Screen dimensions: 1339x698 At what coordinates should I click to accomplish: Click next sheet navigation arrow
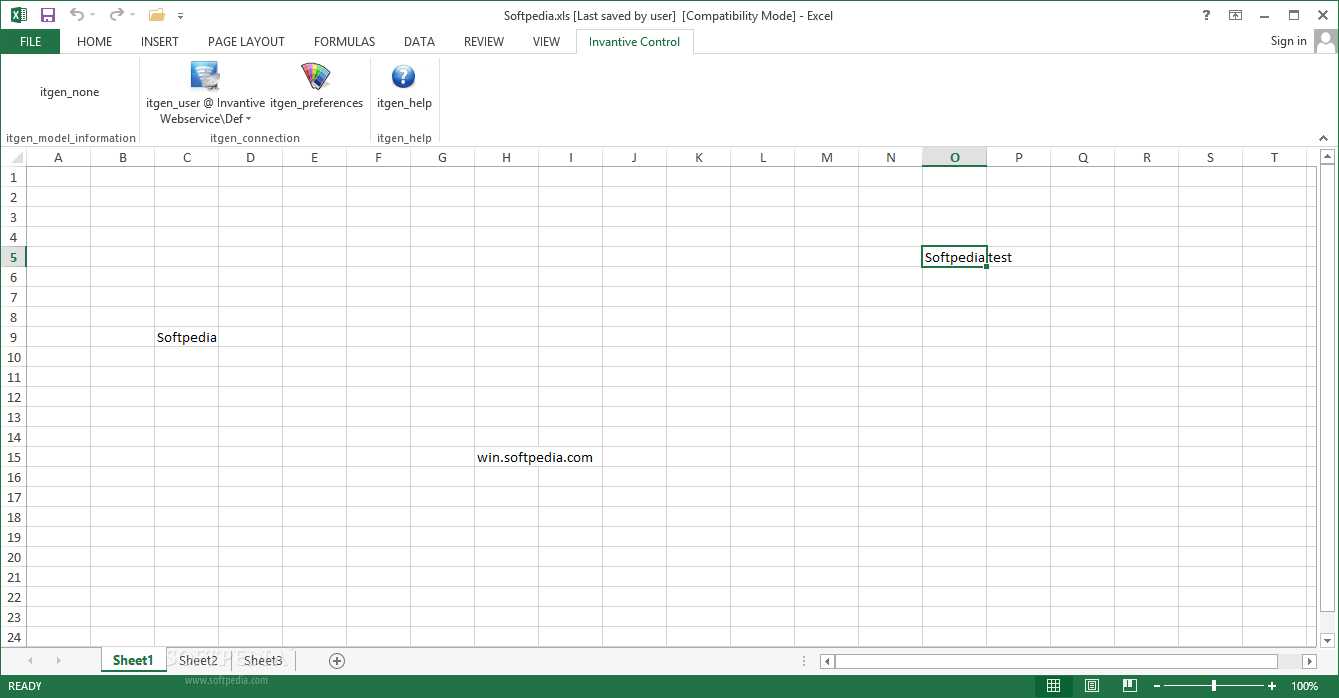(58, 660)
